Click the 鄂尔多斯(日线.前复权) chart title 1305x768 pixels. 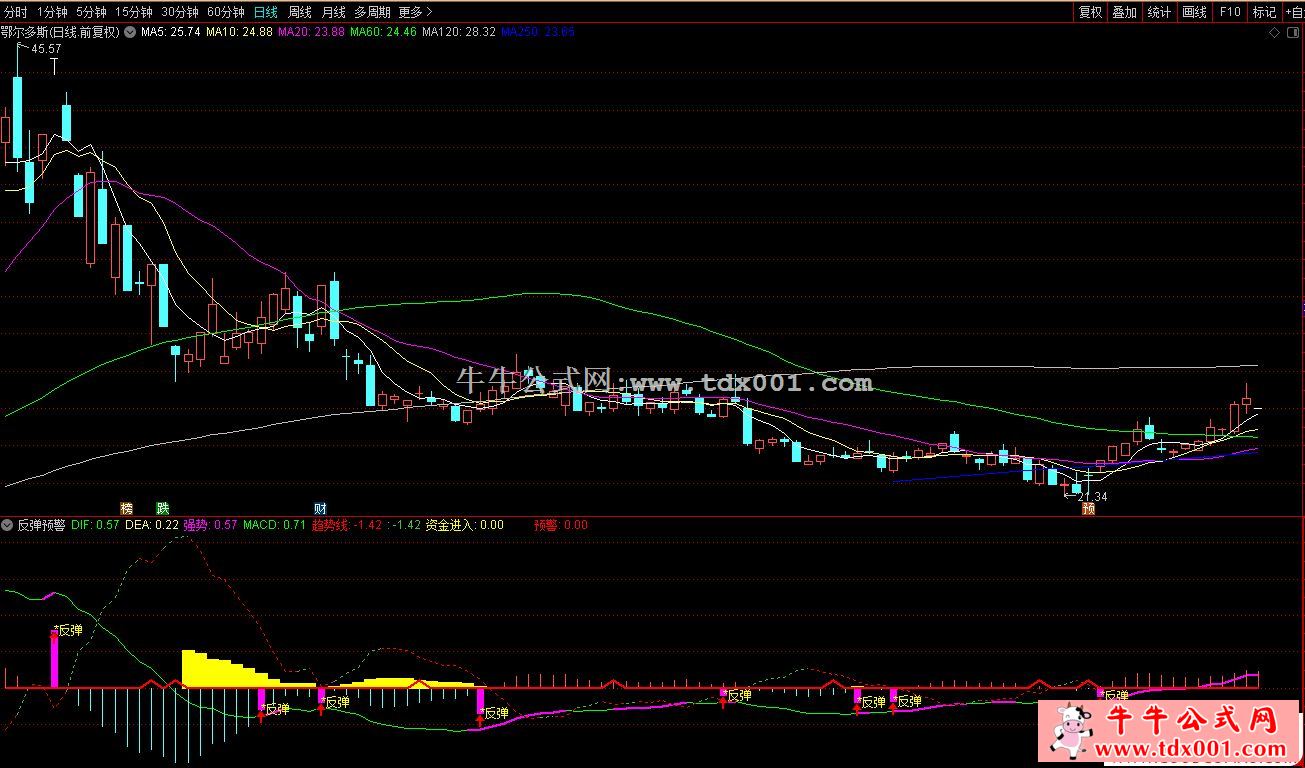(60, 32)
